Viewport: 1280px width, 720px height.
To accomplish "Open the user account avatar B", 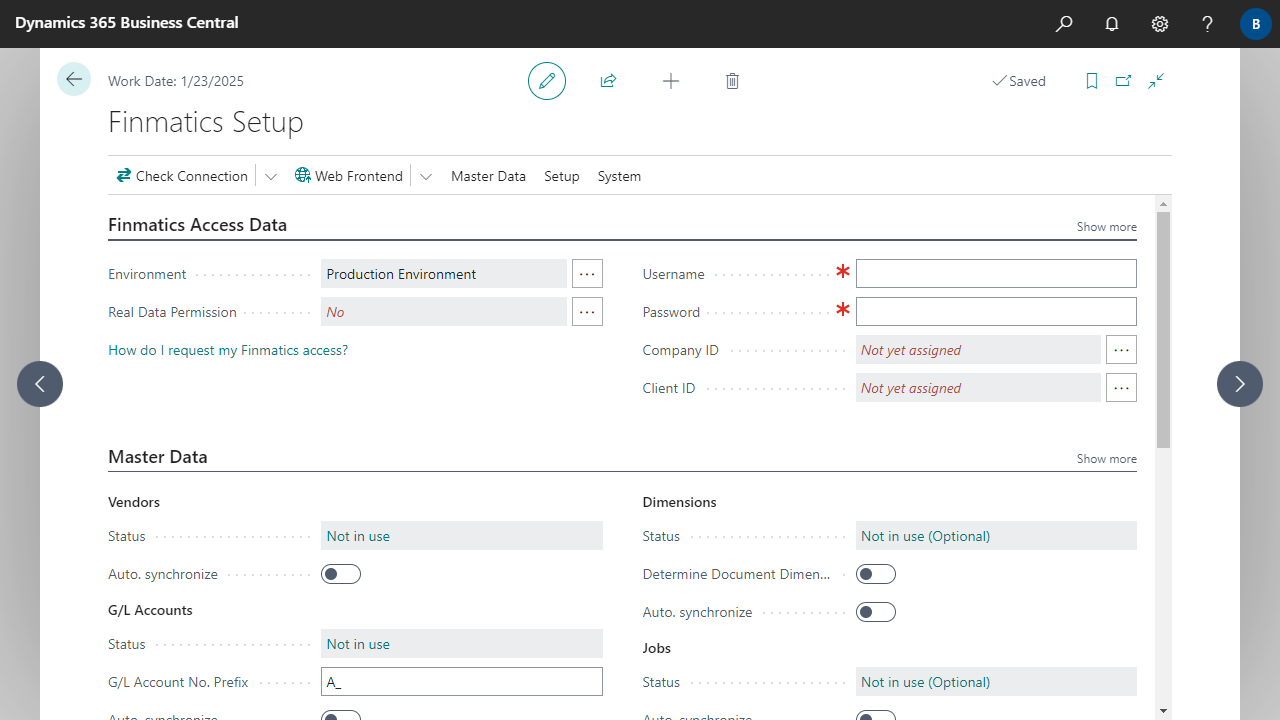I will 1256,24.
